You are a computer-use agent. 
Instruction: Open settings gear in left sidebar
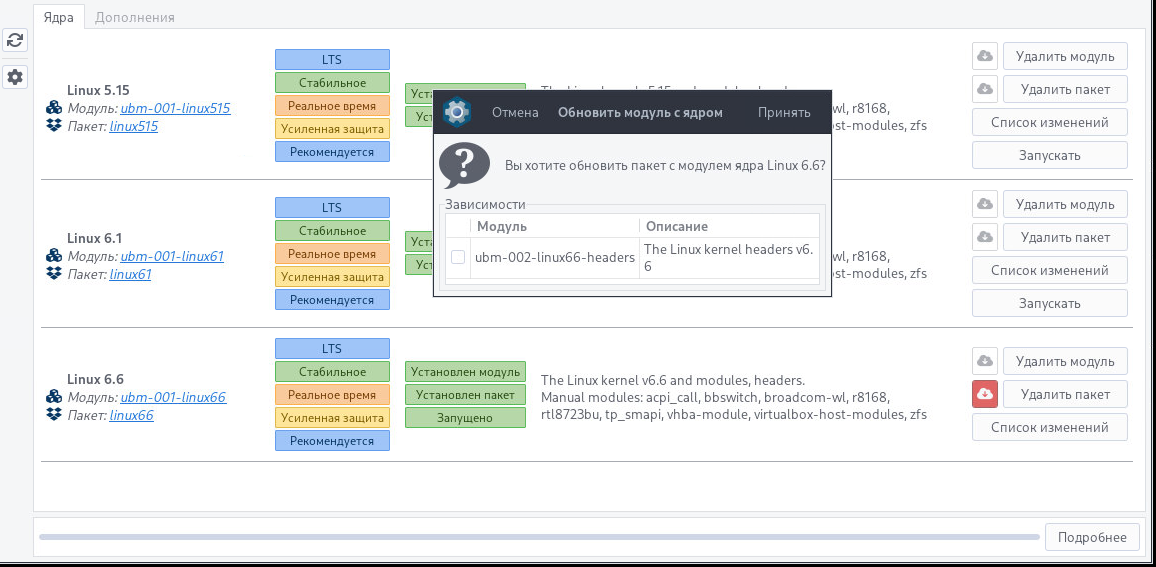(x=15, y=76)
